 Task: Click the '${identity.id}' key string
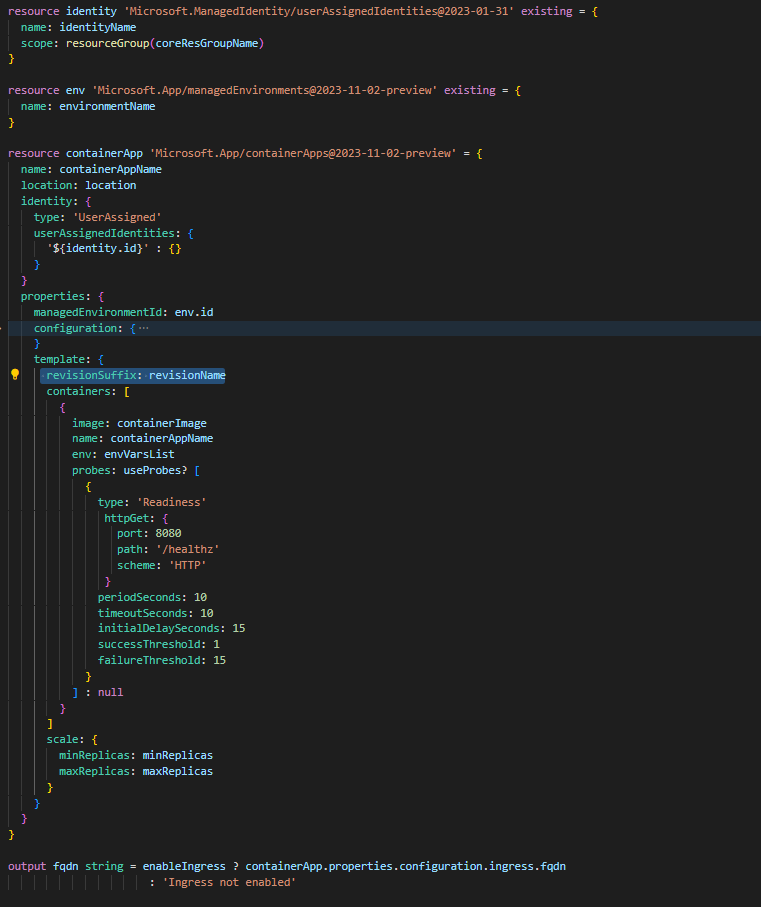(98, 249)
